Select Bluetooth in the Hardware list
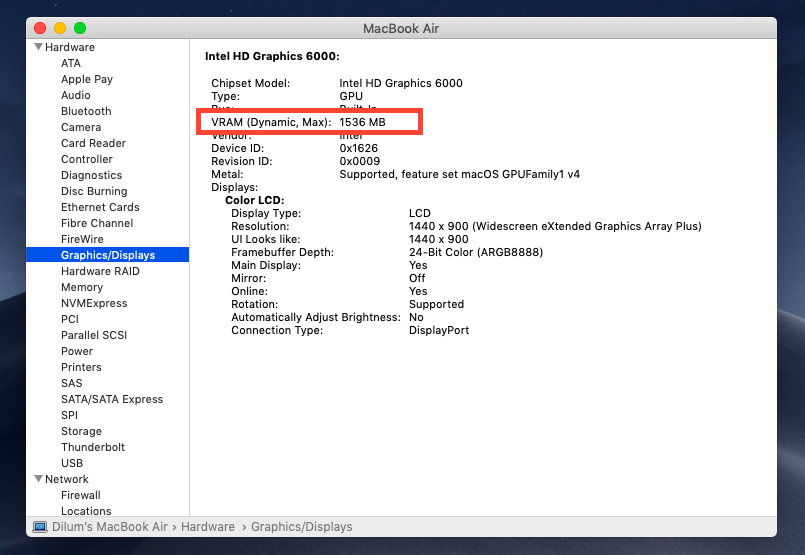Screen dimensions: 805x555 pyautogui.click(x=86, y=111)
